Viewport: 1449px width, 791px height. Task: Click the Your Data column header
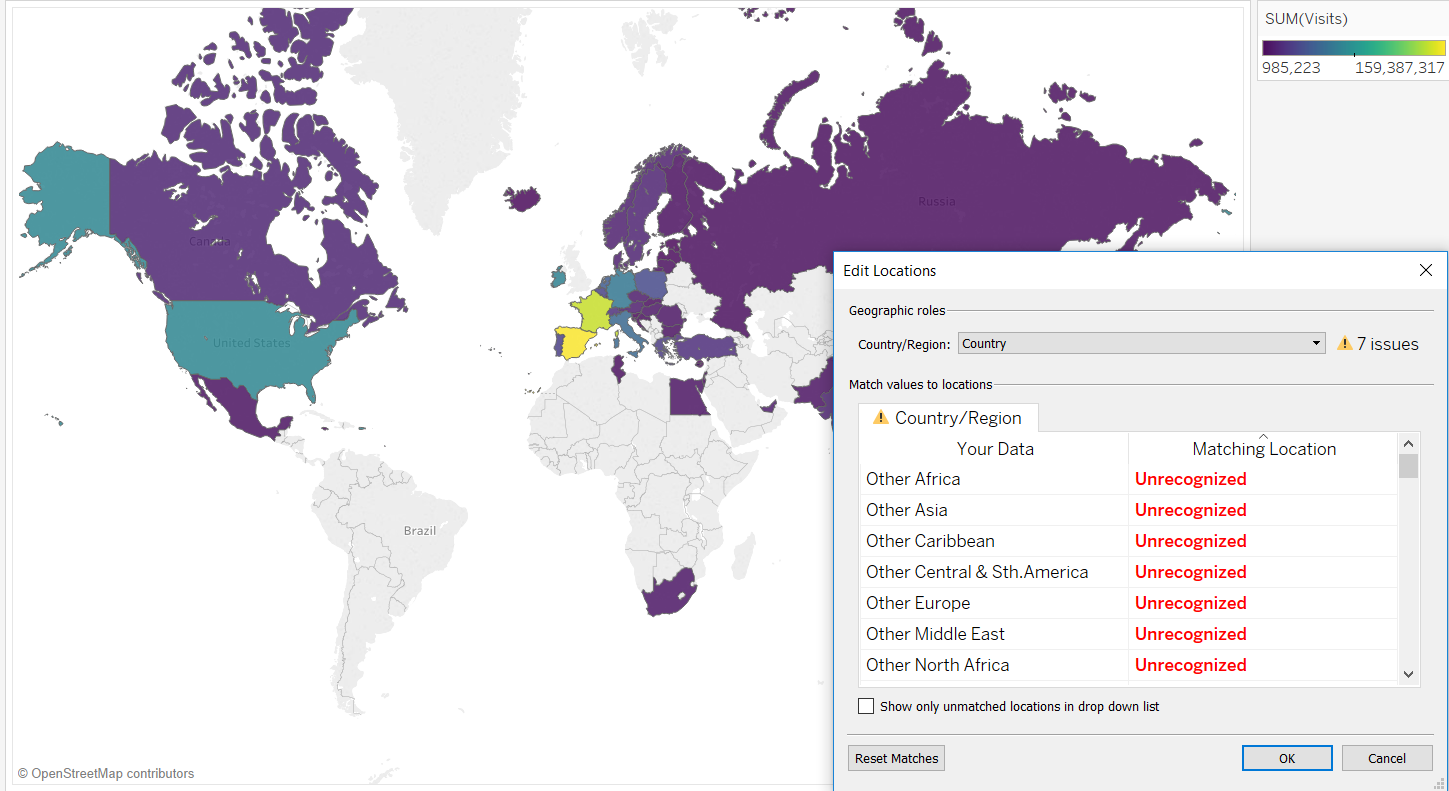tap(995, 449)
